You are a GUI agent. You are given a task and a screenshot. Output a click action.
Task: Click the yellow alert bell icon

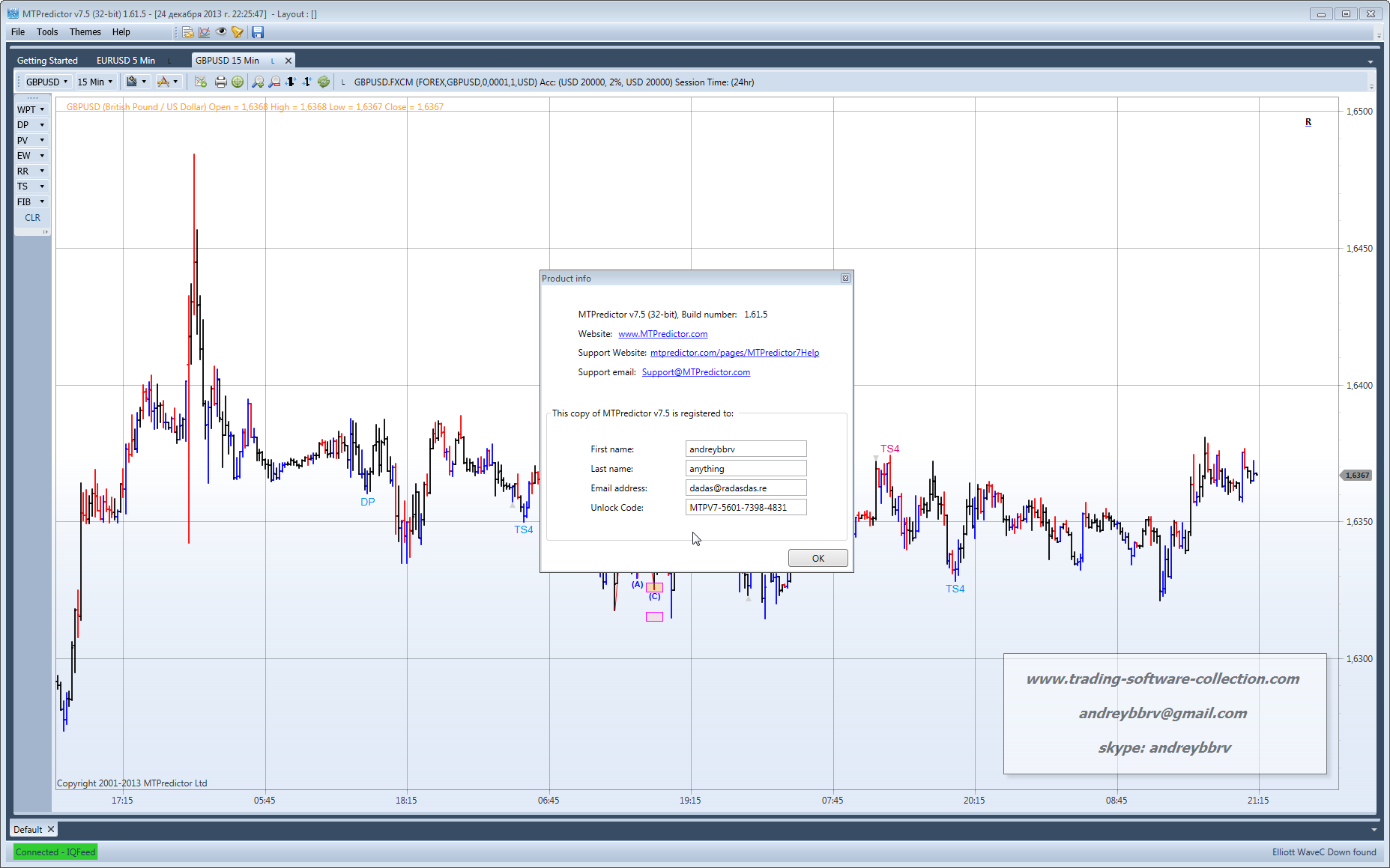click(238, 32)
